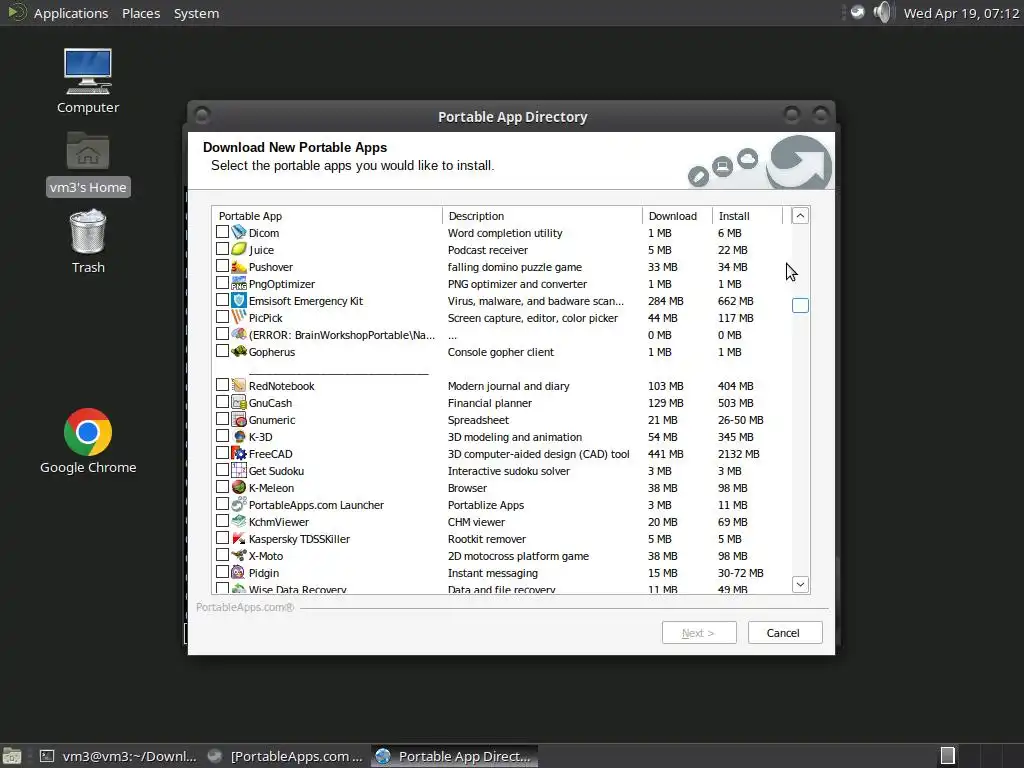Click the Pidgin app icon

(x=239, y=572)
